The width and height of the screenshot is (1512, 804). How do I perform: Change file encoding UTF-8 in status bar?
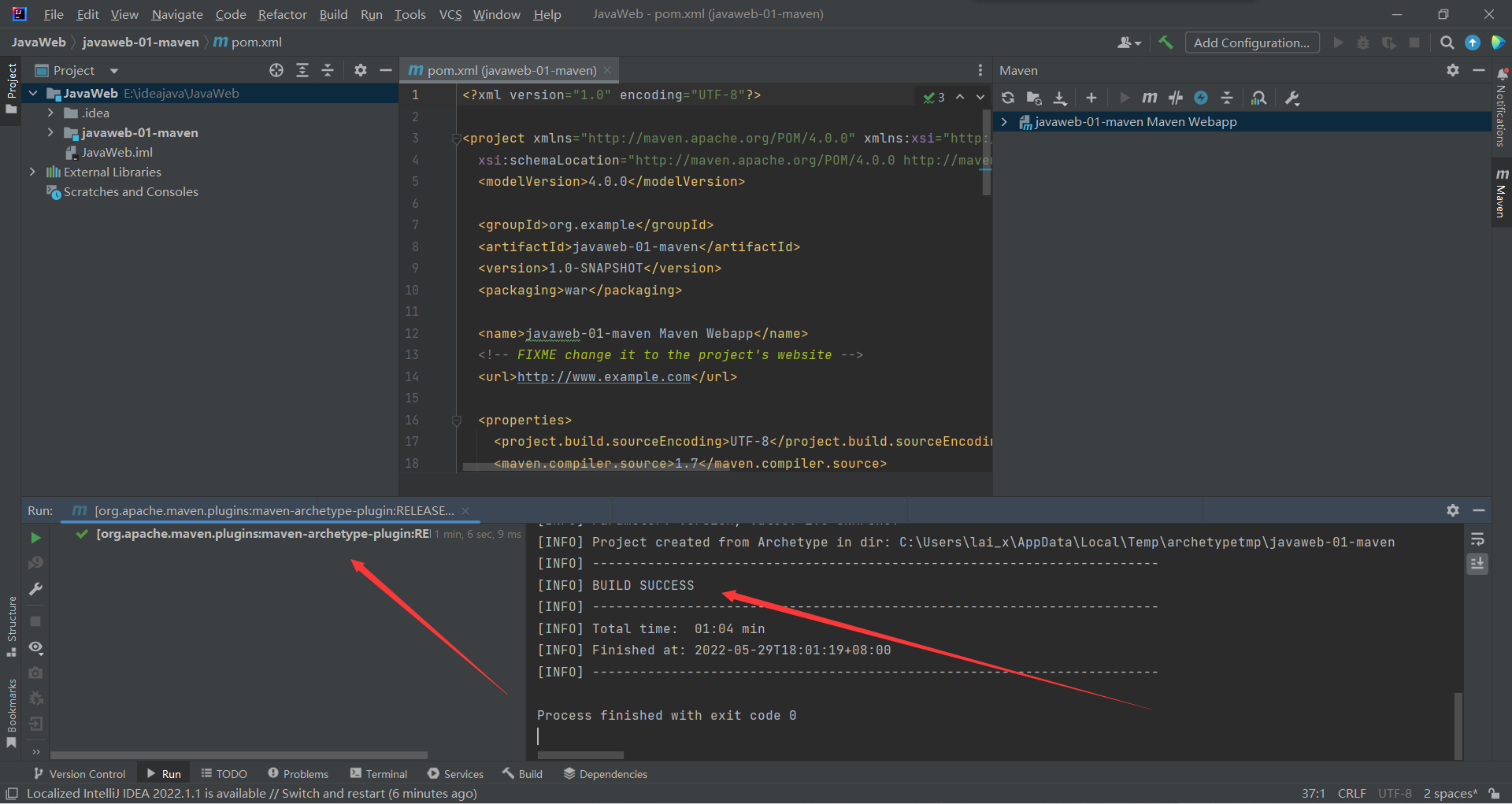coord(1395,793)
